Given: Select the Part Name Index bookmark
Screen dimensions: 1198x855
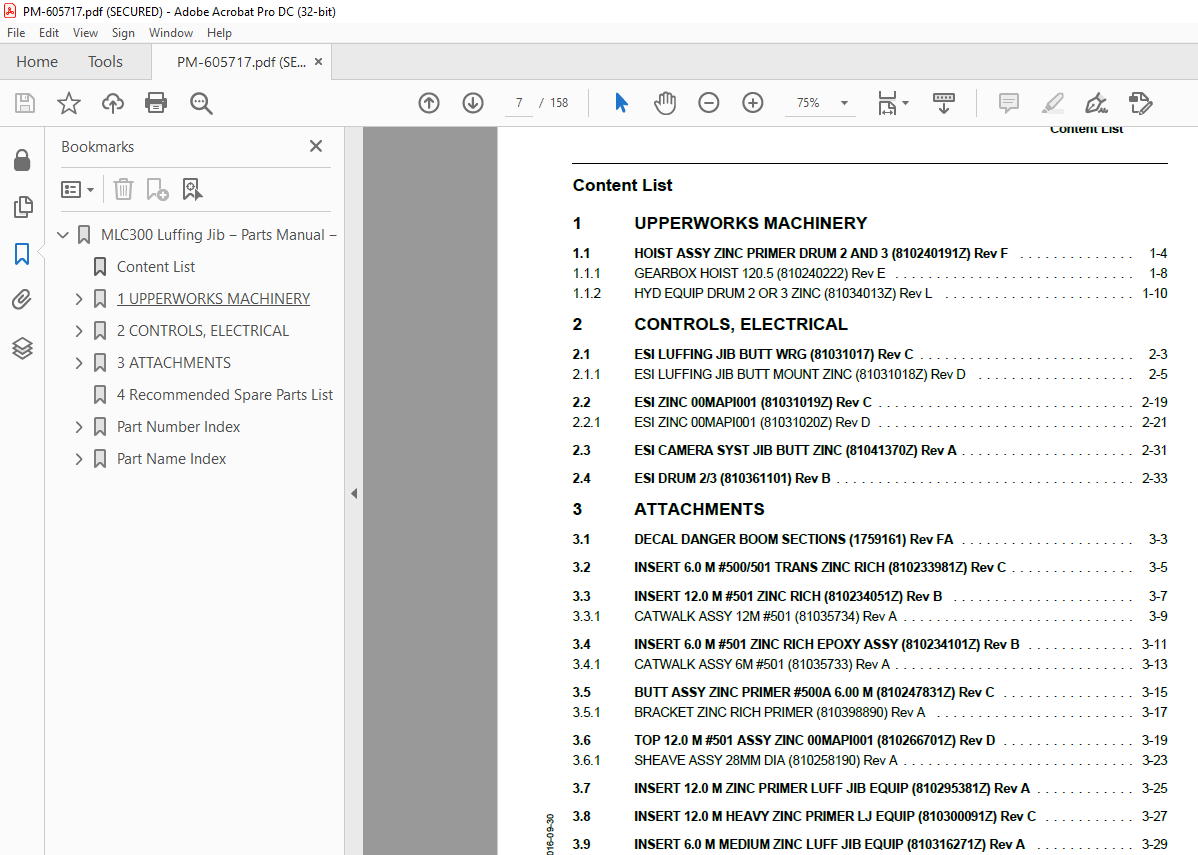Looking at the screenshot, I should click(171, 459).
